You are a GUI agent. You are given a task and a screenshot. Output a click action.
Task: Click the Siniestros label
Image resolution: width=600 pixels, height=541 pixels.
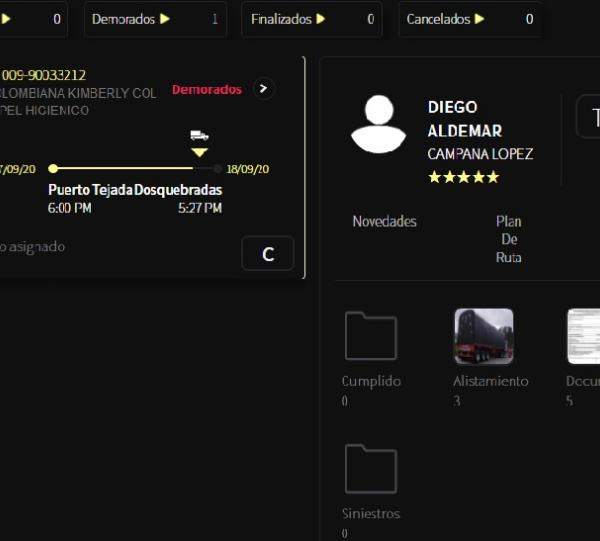coord(371,513)
